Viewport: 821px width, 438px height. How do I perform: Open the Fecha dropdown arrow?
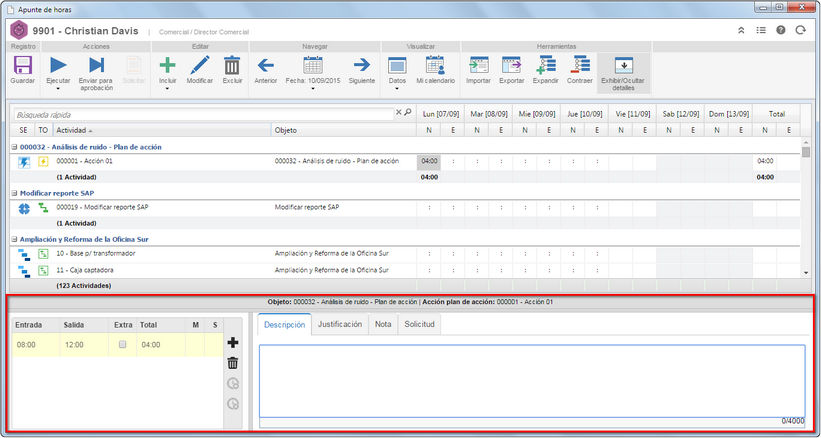coord(313,88)
